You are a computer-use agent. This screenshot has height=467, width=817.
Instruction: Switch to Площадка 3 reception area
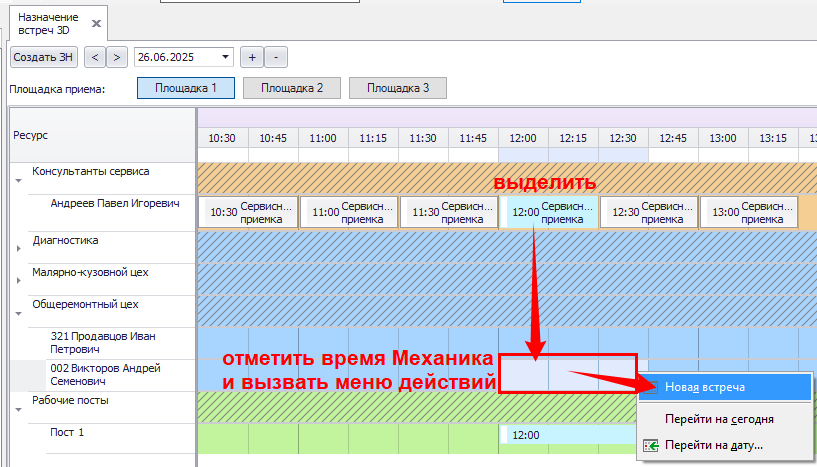coord(397,88)
